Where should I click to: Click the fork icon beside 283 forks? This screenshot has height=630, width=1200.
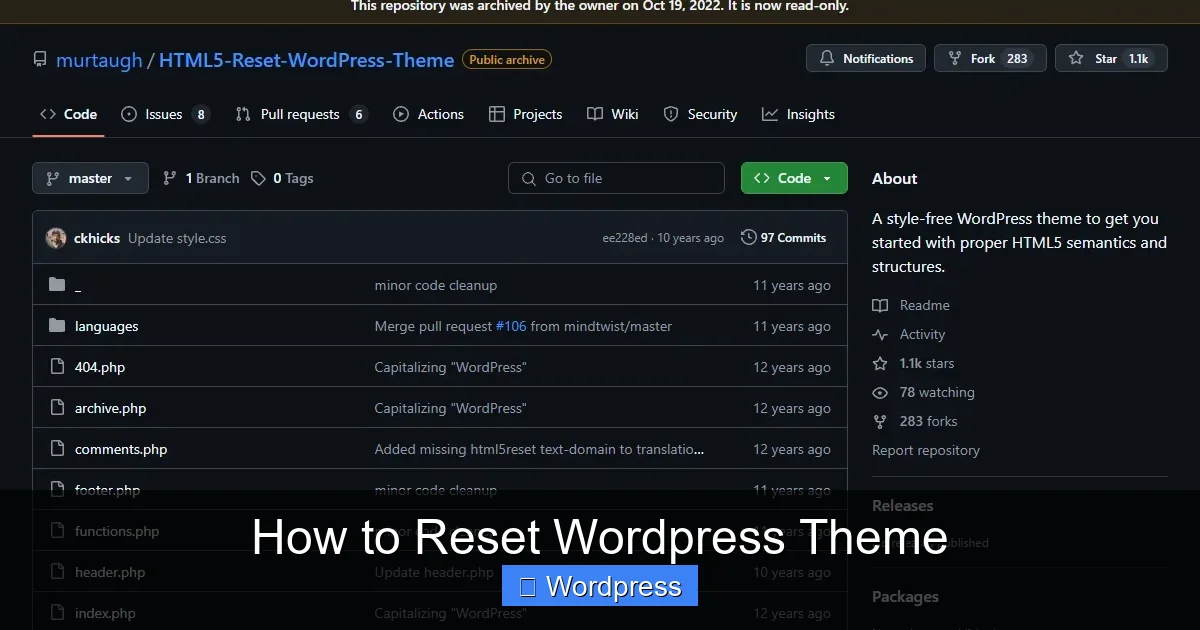click(x=880, y=421)
